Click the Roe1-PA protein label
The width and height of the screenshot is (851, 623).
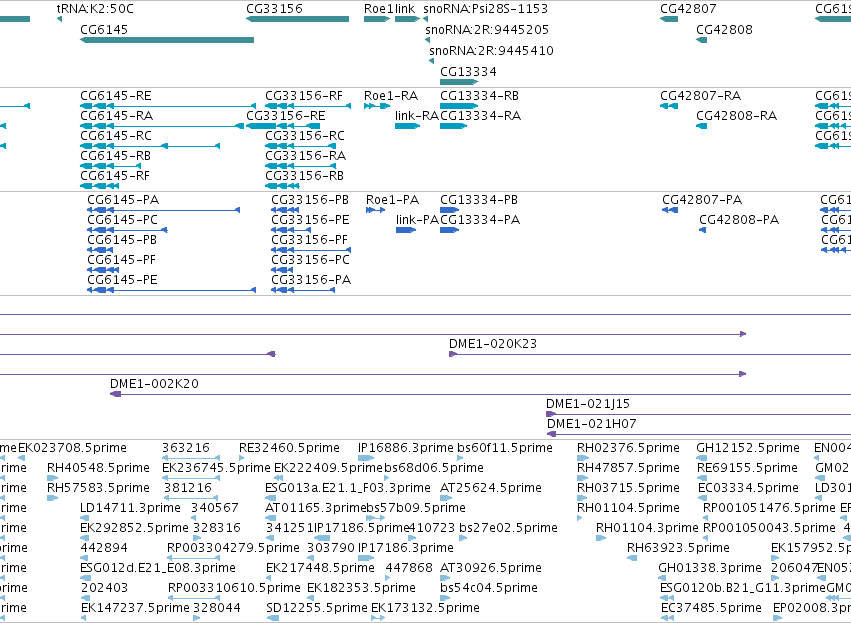click(393, 200)
